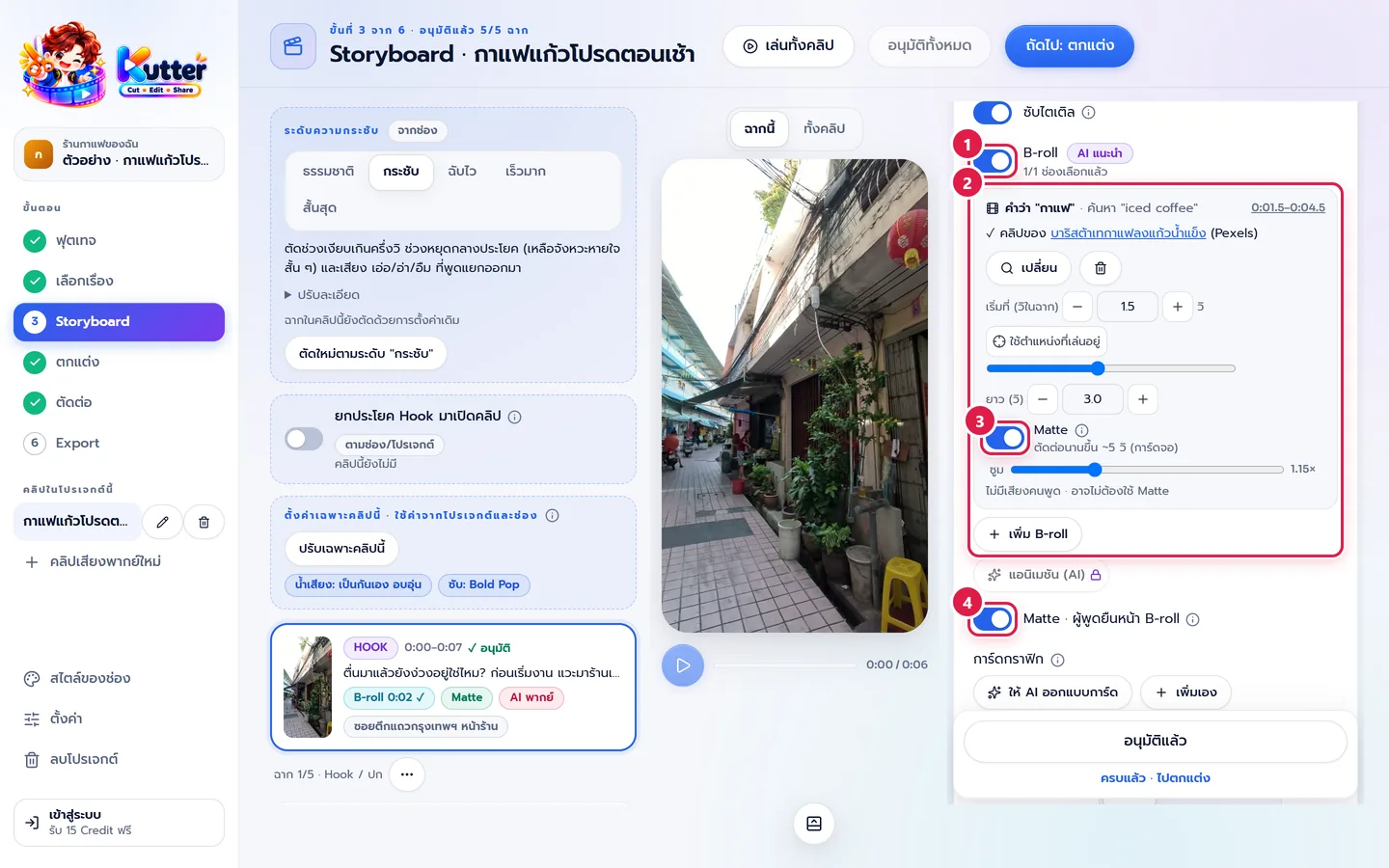Toggle Matte ผู้พูดยืนหน้า B-roll switch
The height and width of the screenshot is (868, 1389).
click(993, 619)
